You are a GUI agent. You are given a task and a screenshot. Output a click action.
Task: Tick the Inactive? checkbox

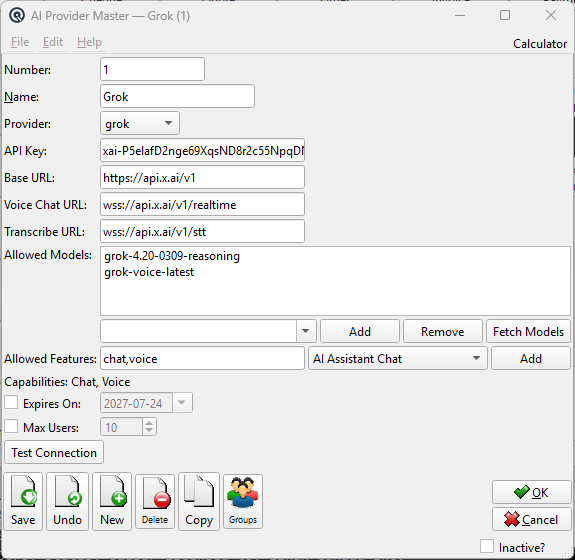tap(487, 546)
